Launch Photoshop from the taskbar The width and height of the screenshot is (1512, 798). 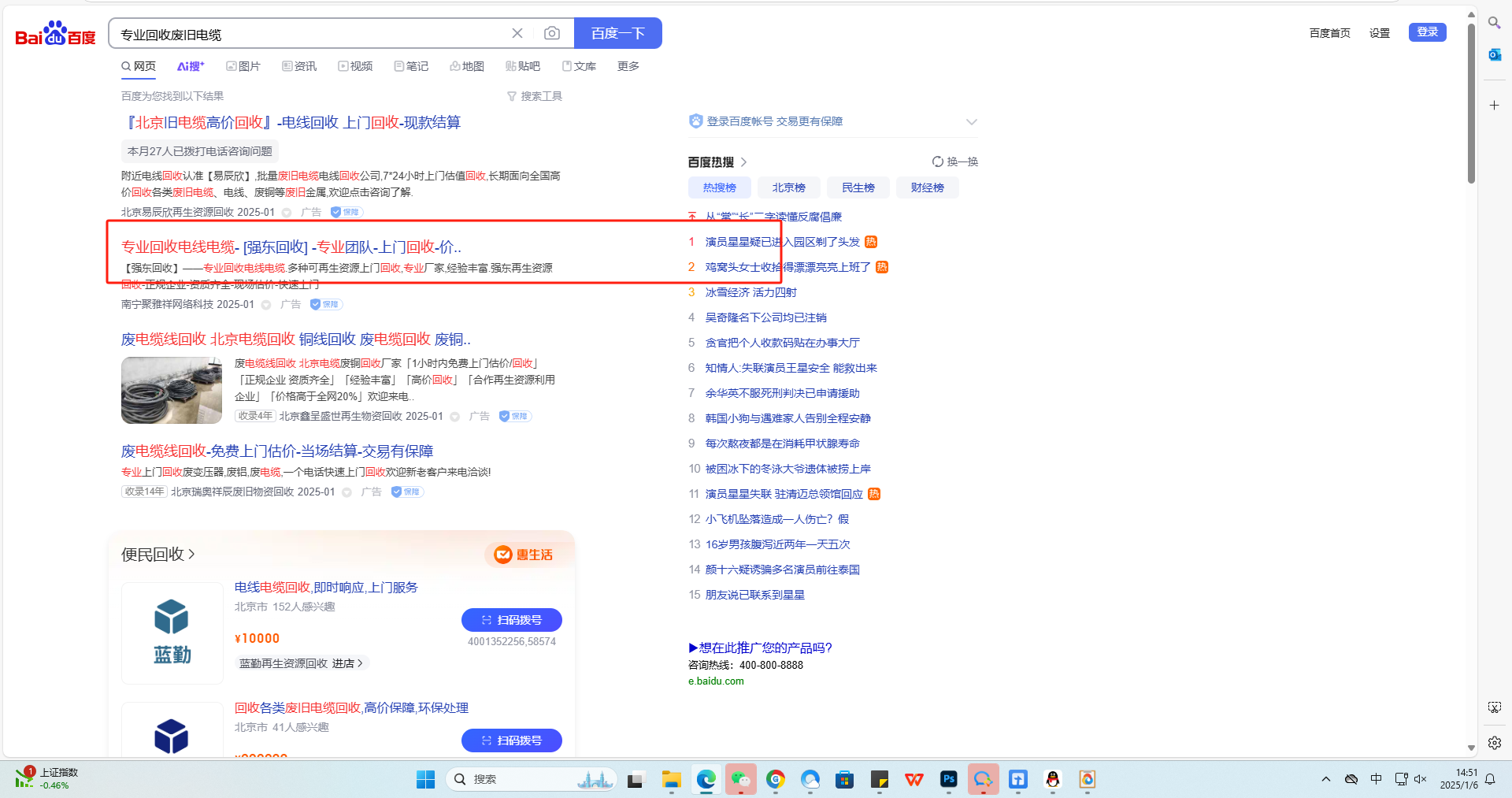948,779
